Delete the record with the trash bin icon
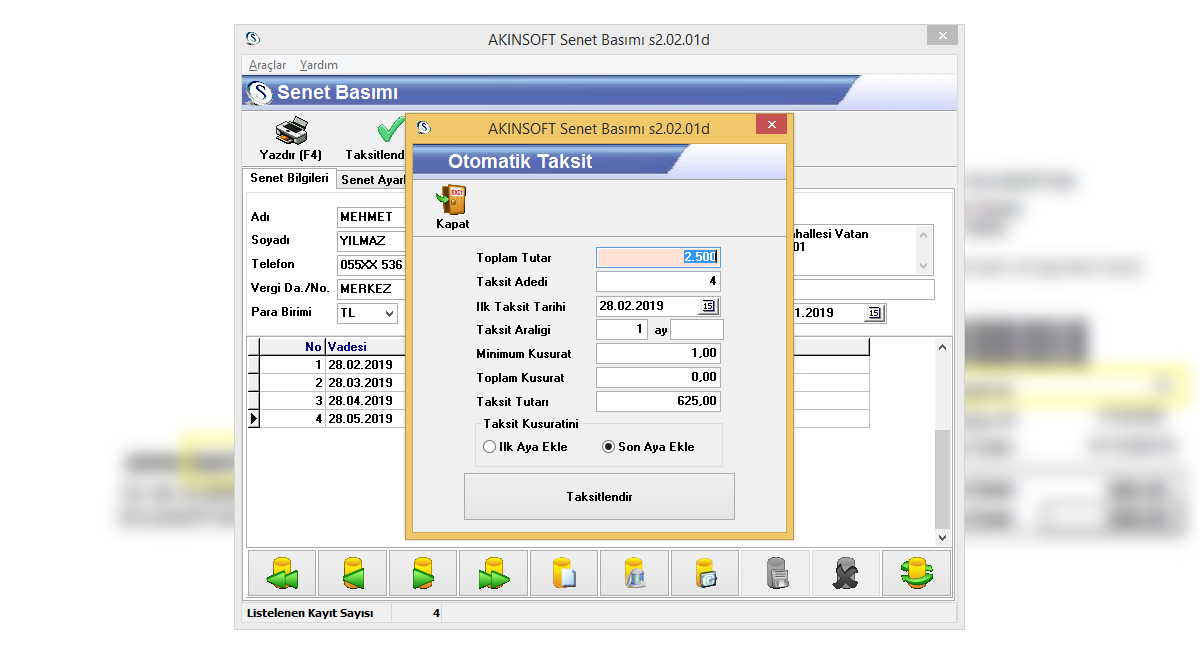This screenshot has width=1200, height=653. click(634, 573)
